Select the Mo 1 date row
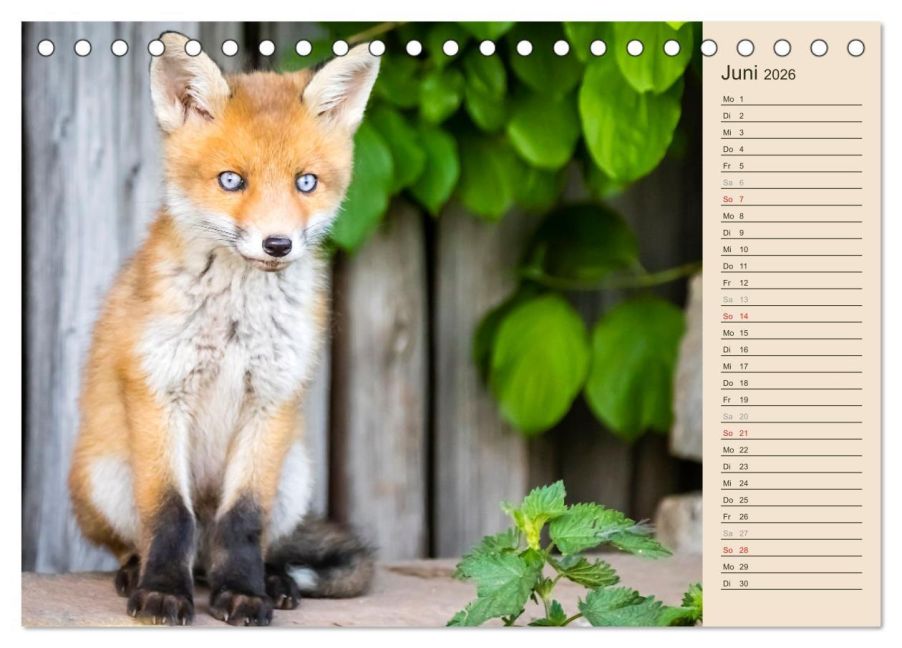This screenshot has width=902, height=648. pyautogui.click(x=791, y=99)
